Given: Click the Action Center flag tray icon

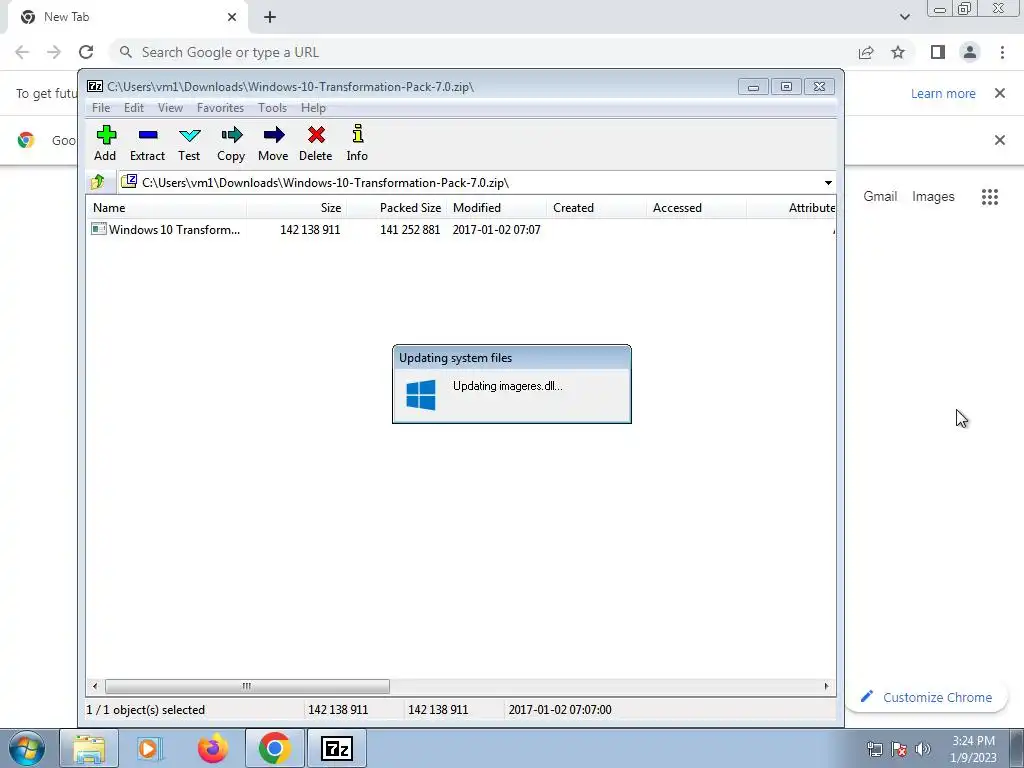Looking at the screenshot, I should 899,749.
